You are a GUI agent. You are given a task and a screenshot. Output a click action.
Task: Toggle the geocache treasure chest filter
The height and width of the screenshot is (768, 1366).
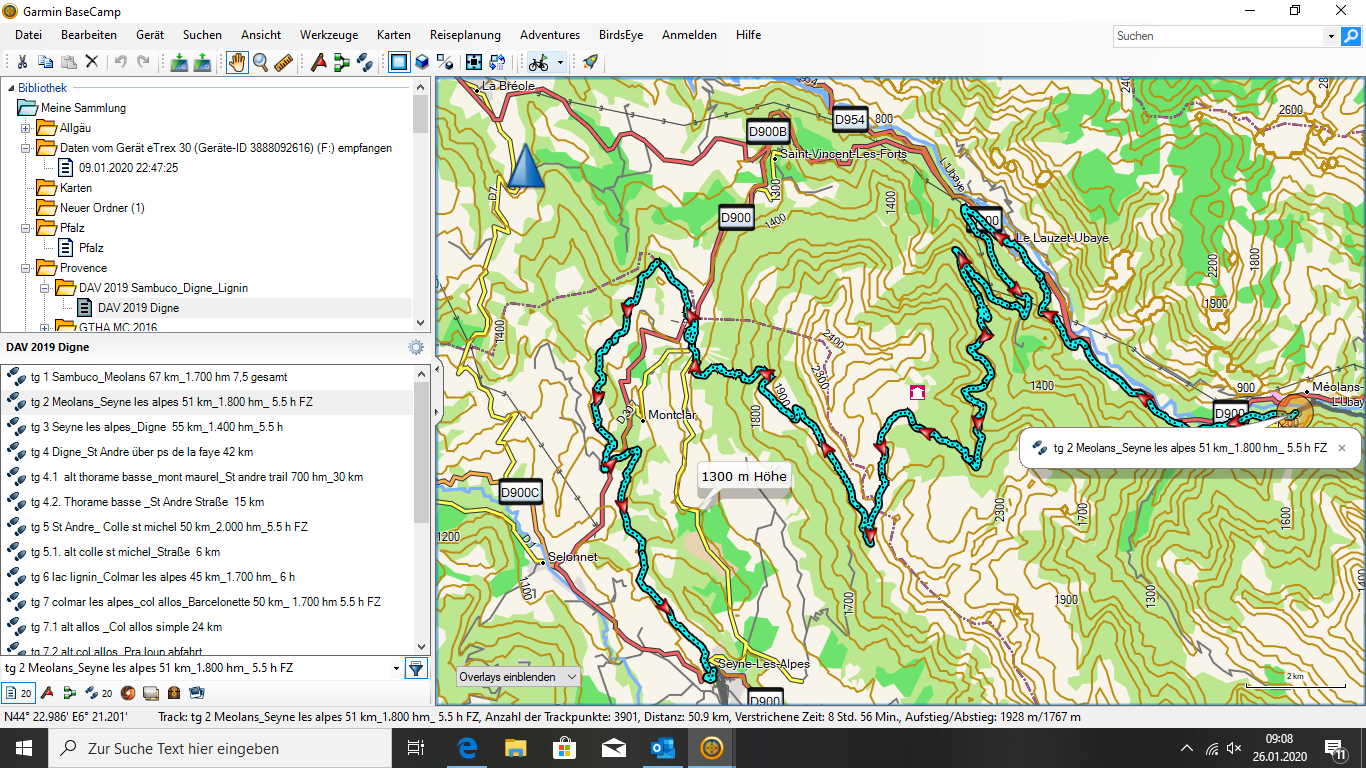pyautogui.click(x=174, y=692)
